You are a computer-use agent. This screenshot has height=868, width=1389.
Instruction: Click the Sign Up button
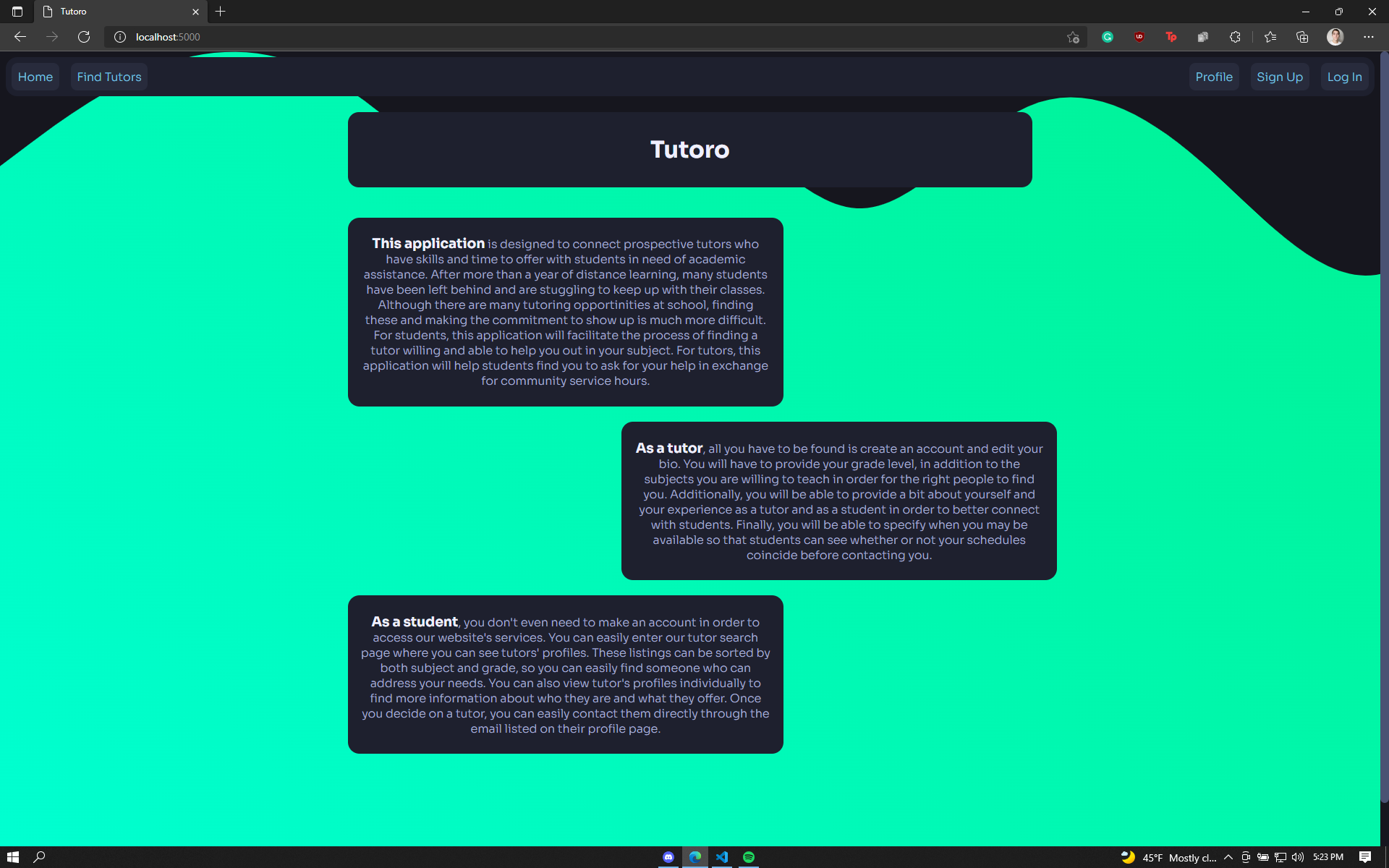click(1279, 77)
